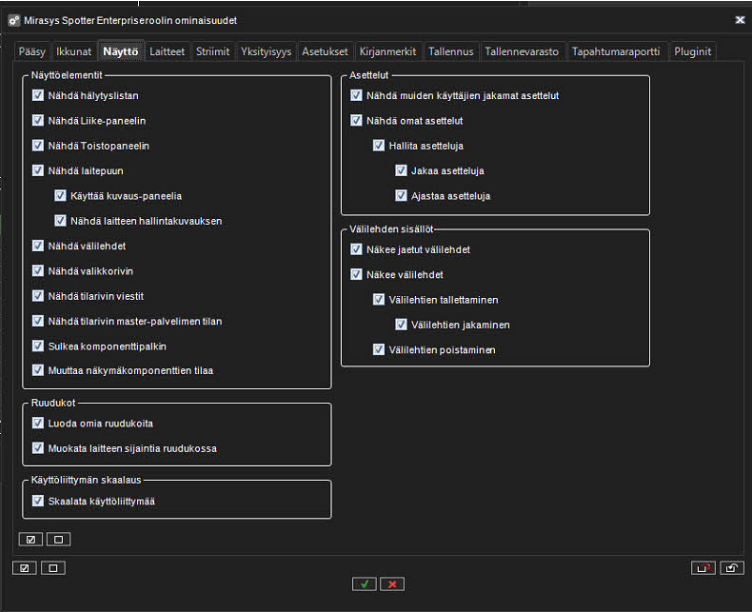Open the Kirjanmerkit tab
752x612 pixels.
[x=386, y=51]
